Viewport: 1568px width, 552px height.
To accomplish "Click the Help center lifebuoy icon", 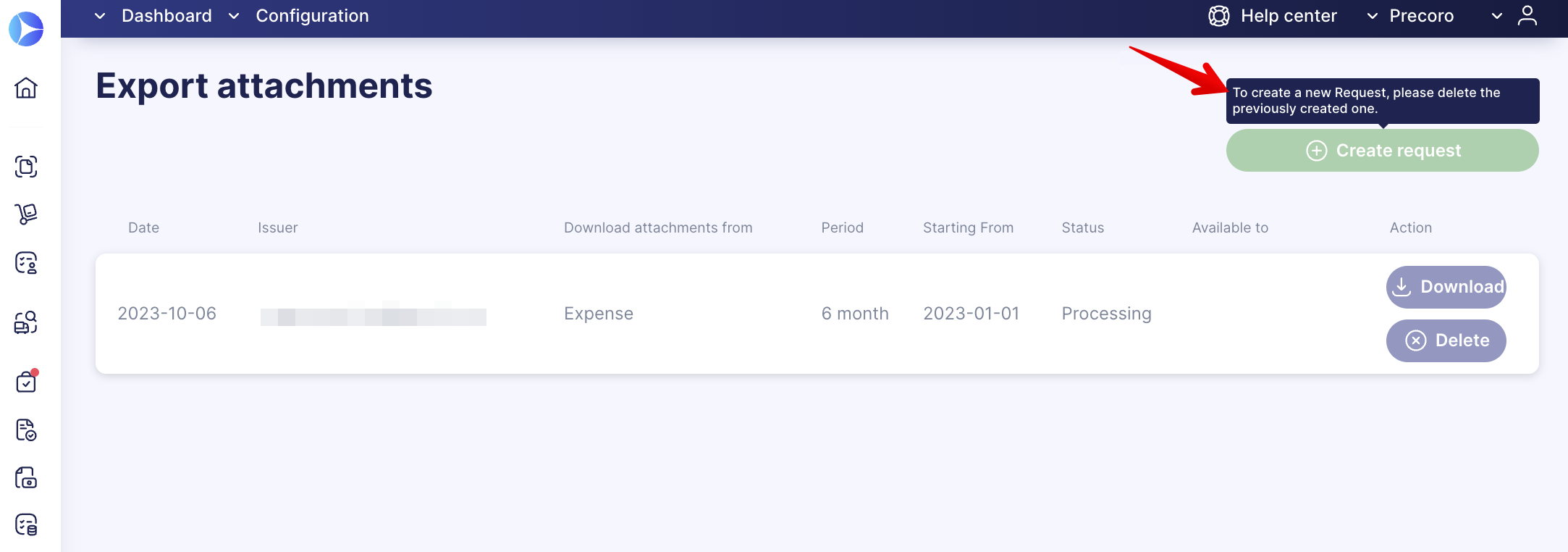I will (x=1219, y=16).
